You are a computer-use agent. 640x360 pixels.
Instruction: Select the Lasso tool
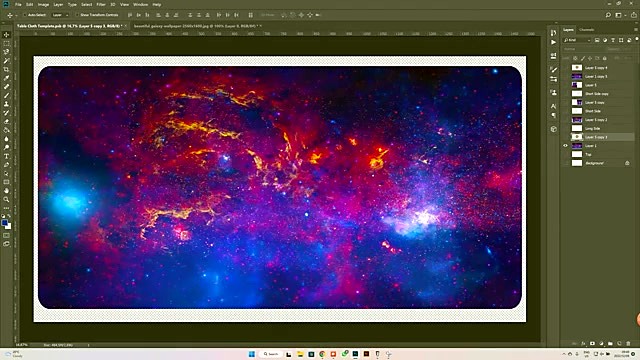(6, 52)
